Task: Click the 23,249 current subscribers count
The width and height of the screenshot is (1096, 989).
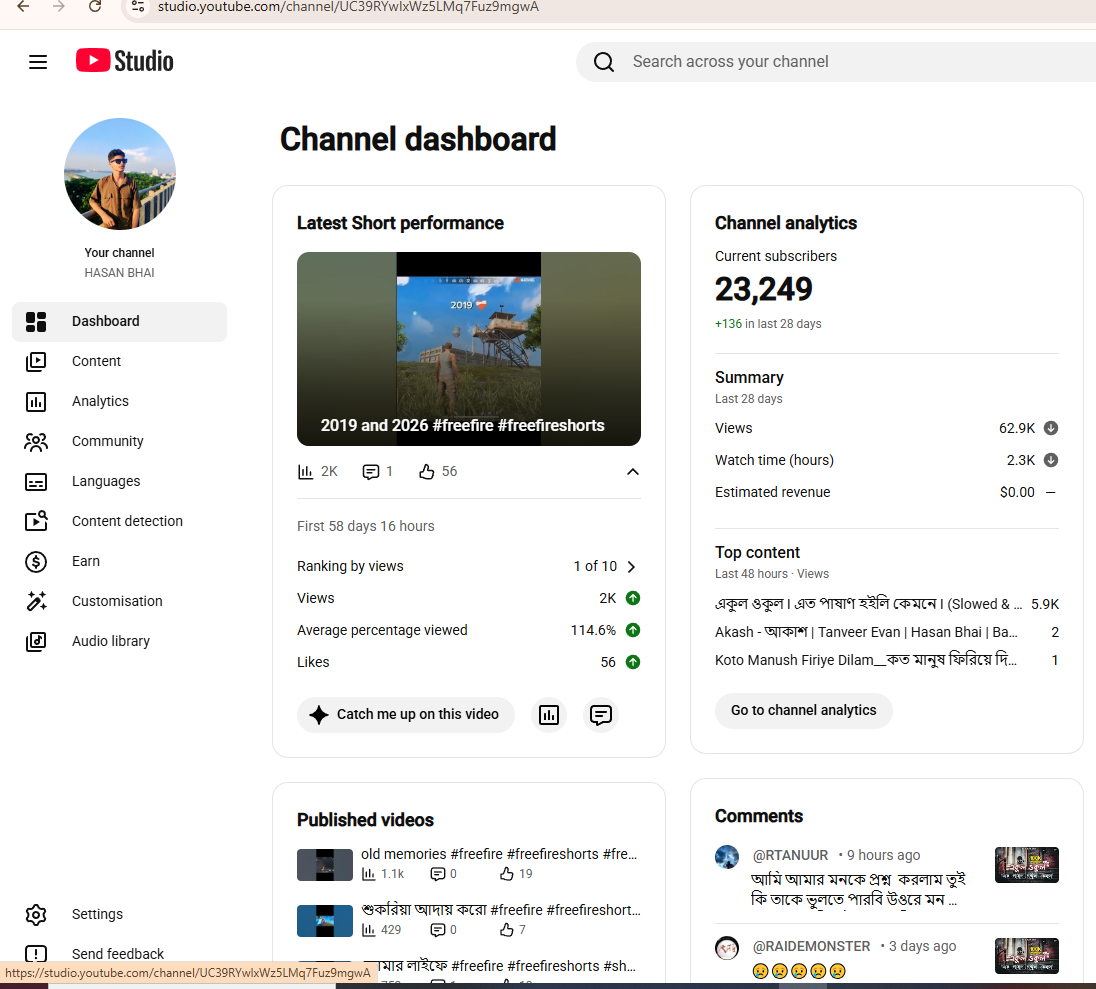Action: coord(763,289)
